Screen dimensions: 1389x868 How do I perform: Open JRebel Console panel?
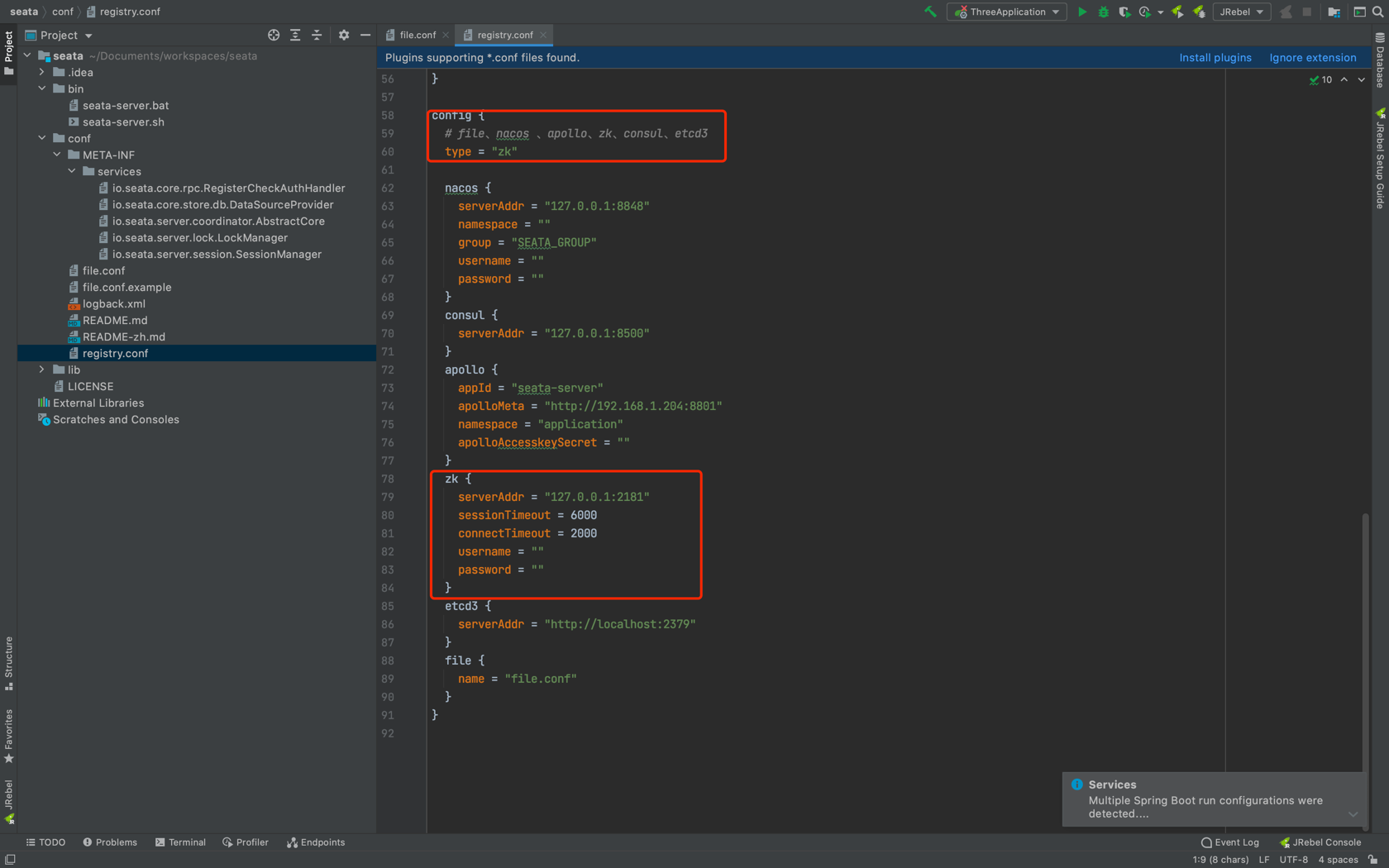tap(1320, 842)
